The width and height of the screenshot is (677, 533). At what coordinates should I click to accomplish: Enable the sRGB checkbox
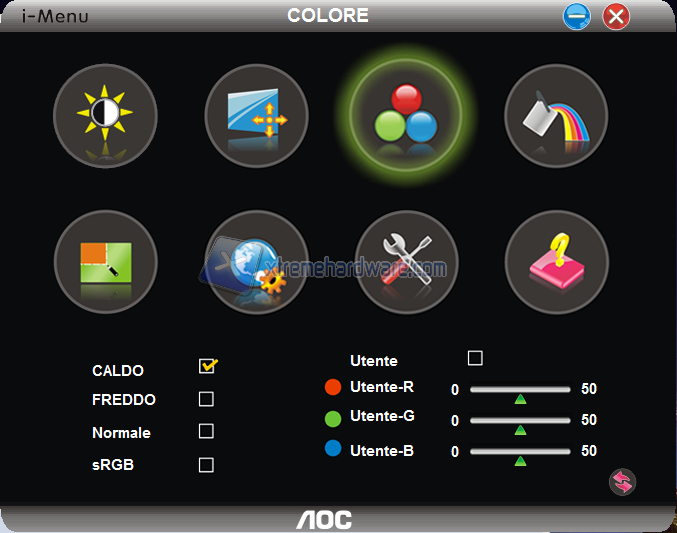206,465
